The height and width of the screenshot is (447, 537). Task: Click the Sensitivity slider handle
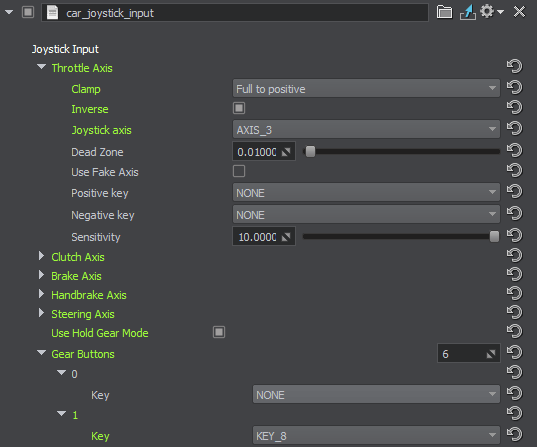point(494,236)
